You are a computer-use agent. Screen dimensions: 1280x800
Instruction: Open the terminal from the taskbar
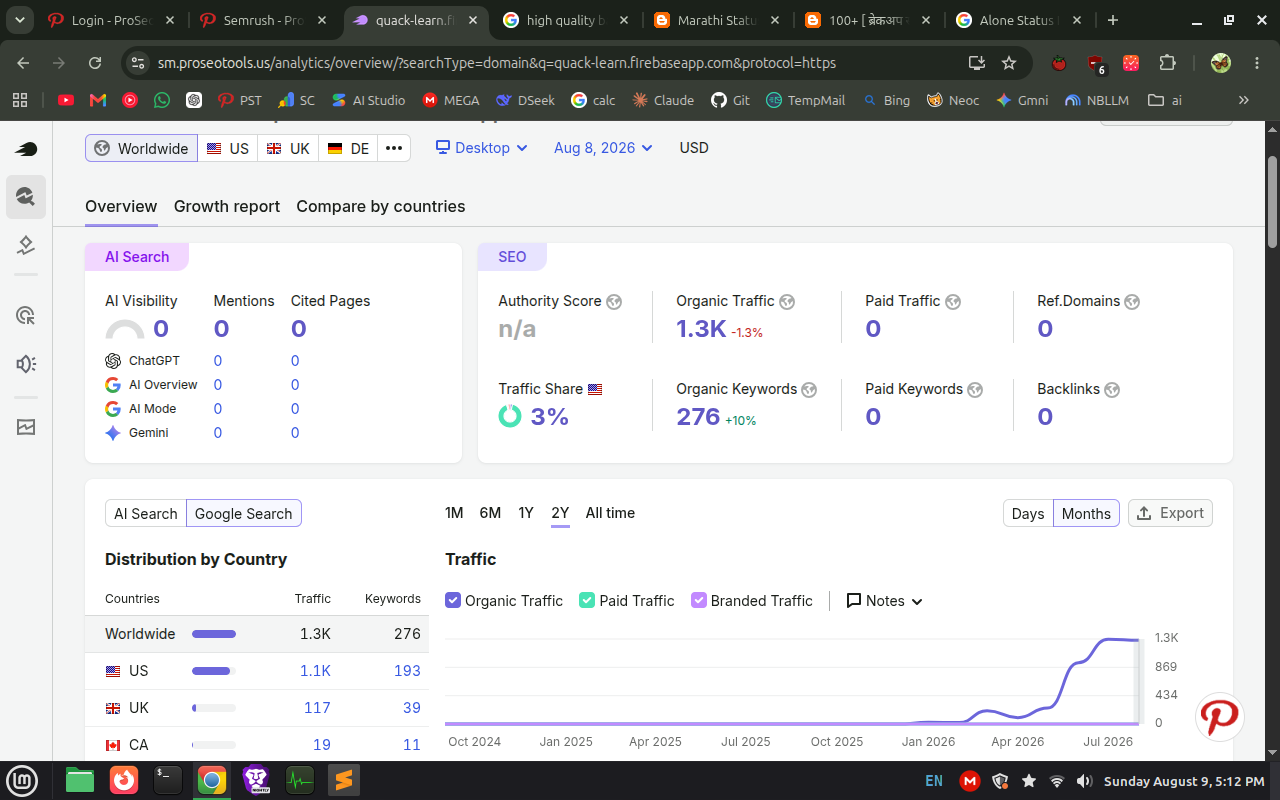tap(168, 780)
